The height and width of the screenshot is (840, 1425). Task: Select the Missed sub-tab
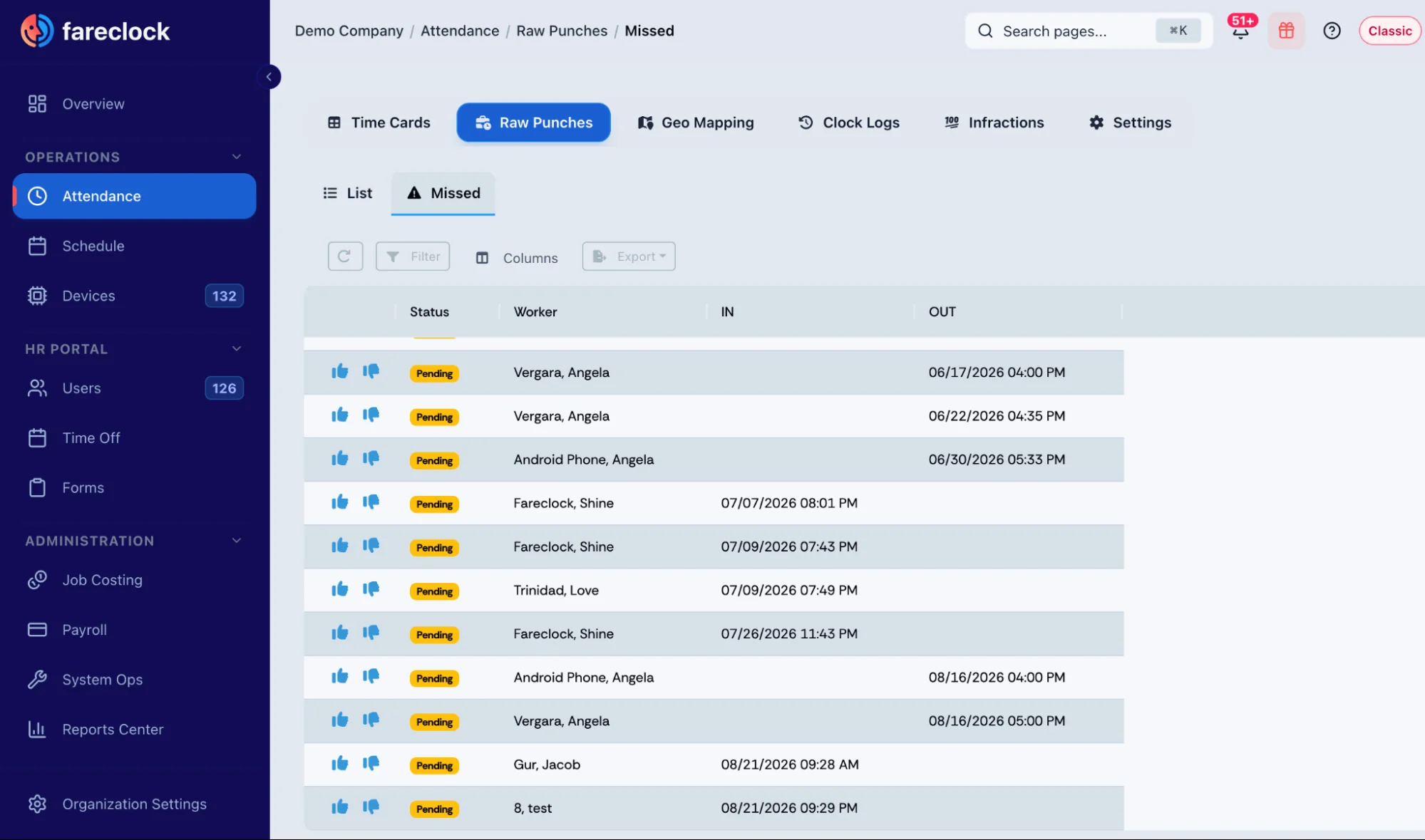(x=443, y=193)
